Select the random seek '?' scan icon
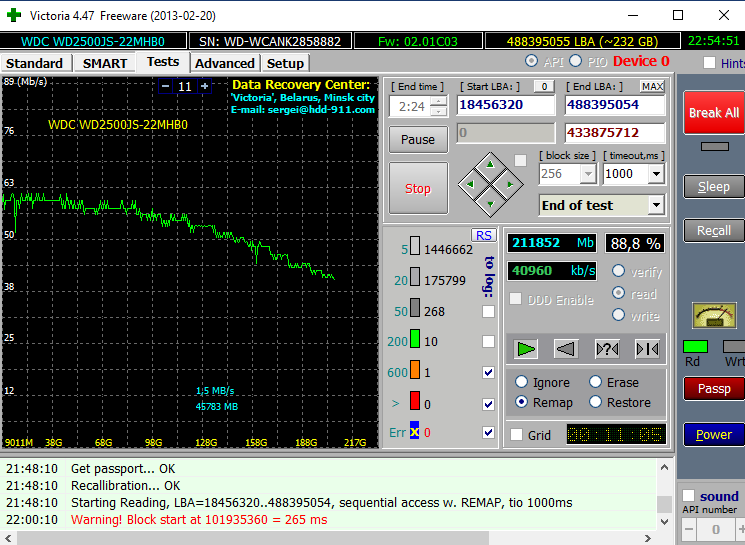Viewport: 745px width, 545px height. pyautogui.click(x=607, y=349)
